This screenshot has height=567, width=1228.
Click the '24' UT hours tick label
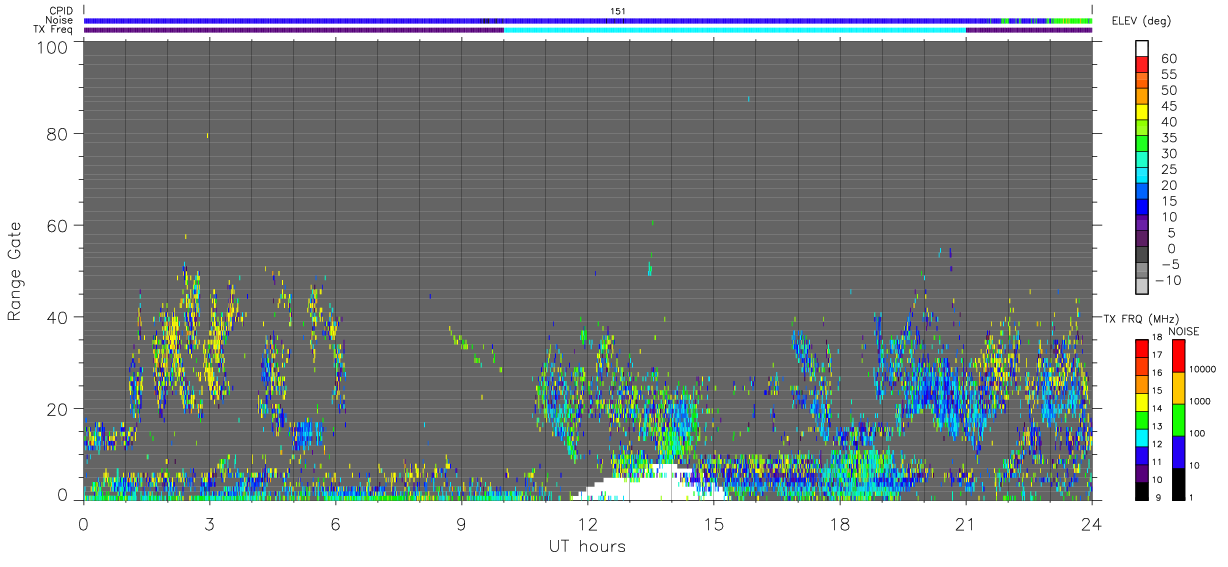pyautogui.click(x=1092, y=523)
